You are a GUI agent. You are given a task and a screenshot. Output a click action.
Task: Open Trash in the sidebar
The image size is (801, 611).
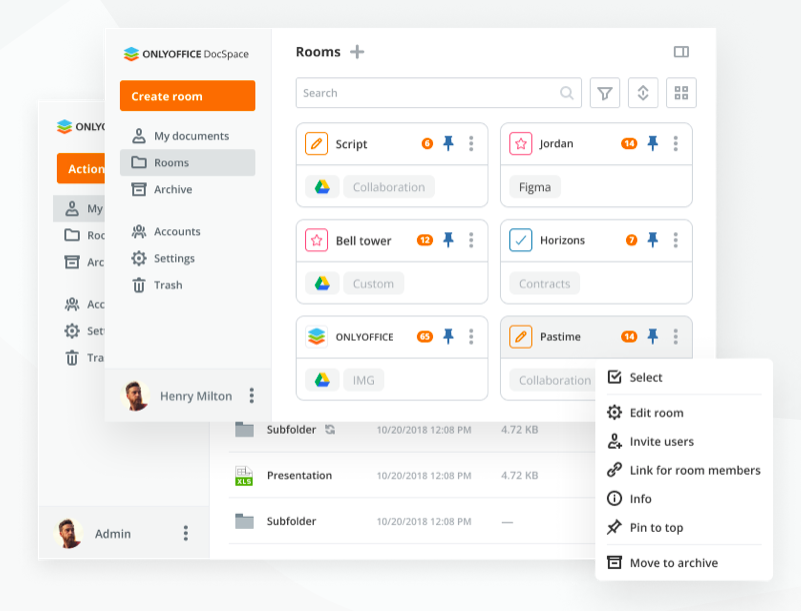[187, 285]
